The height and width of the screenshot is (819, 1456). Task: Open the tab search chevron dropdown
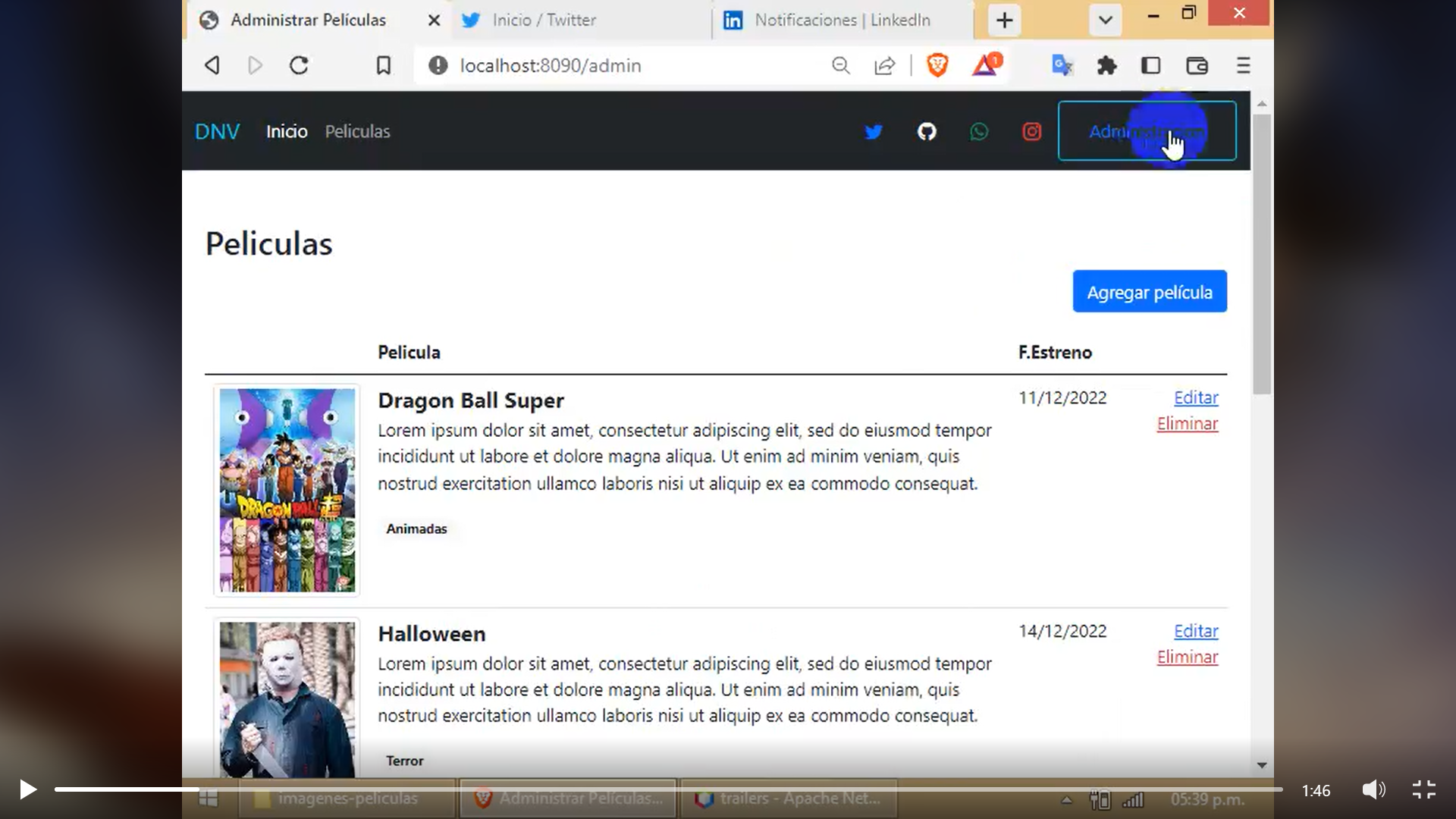[x=1104, y=20]
